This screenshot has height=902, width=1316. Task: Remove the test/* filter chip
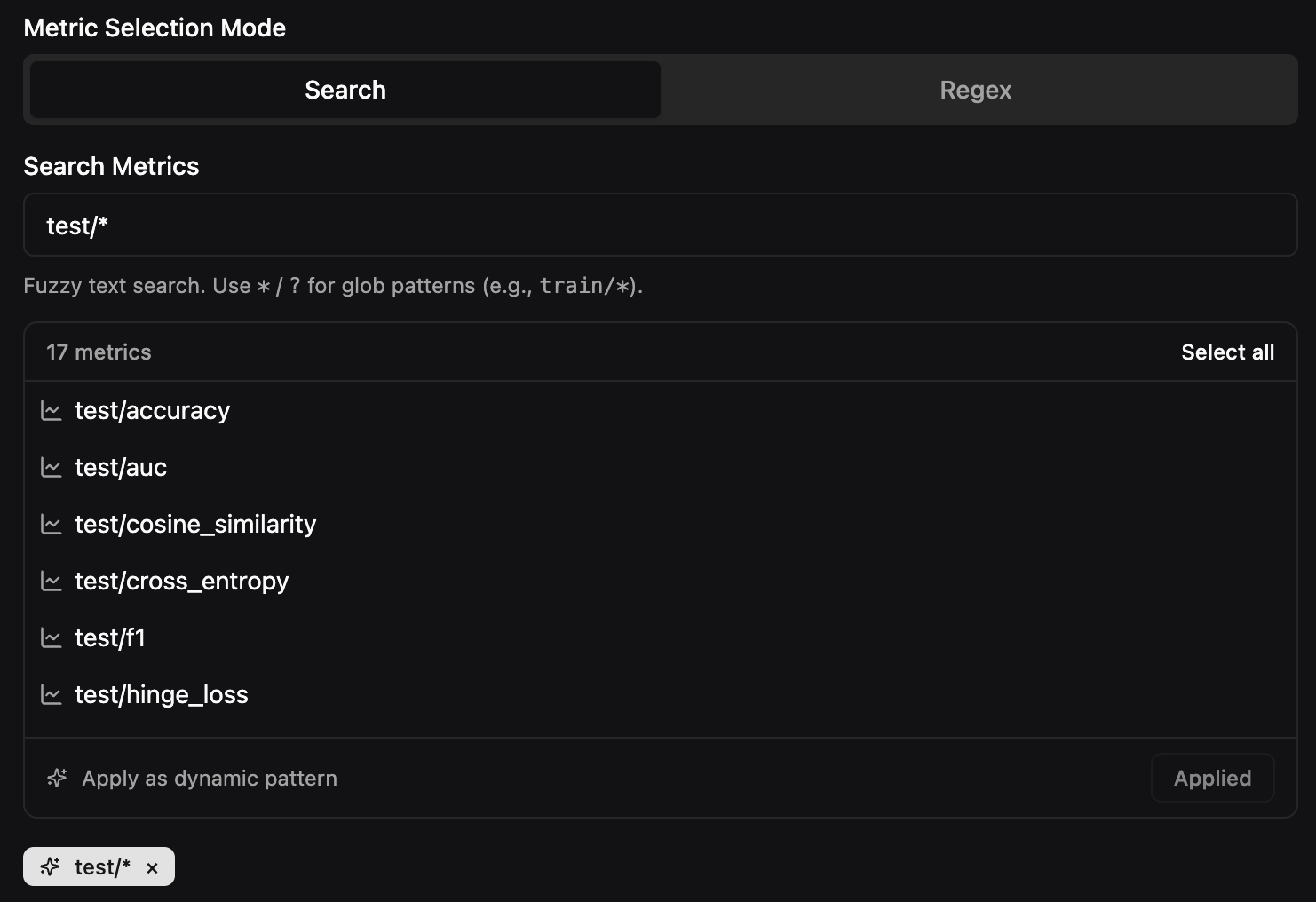pos(152,867)
